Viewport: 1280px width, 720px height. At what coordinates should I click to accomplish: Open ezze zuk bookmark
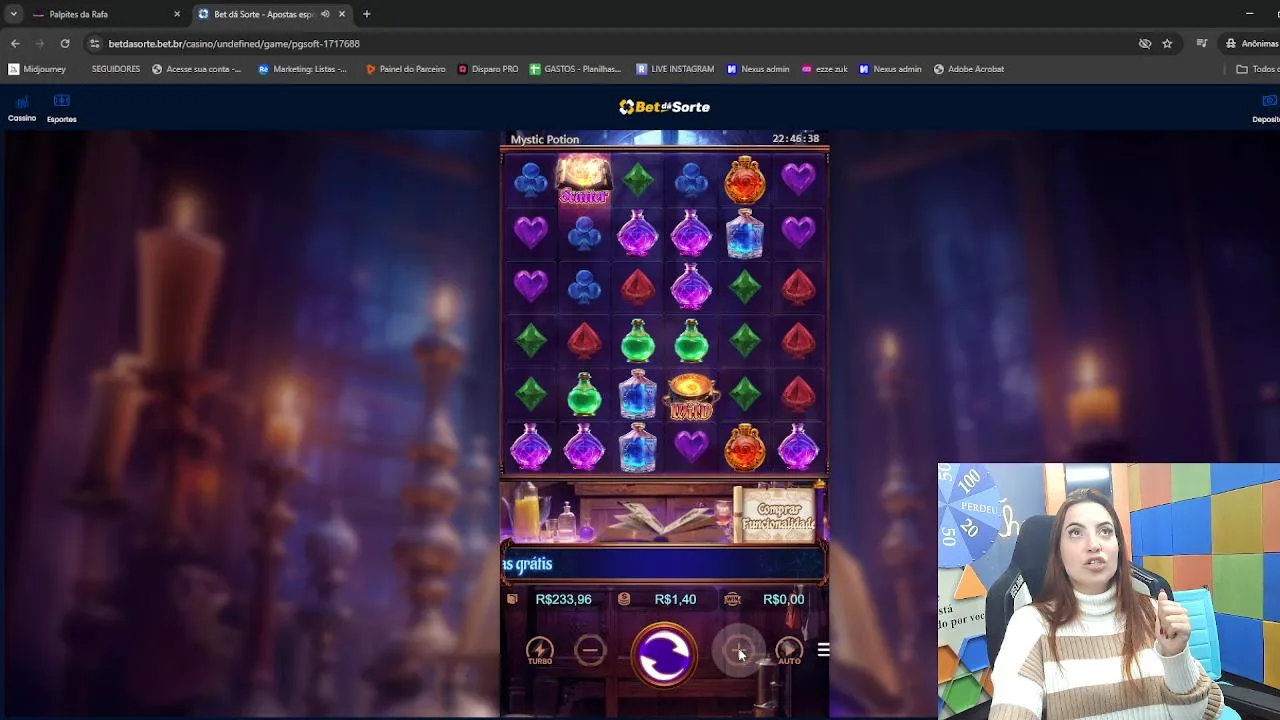point(825,69)
